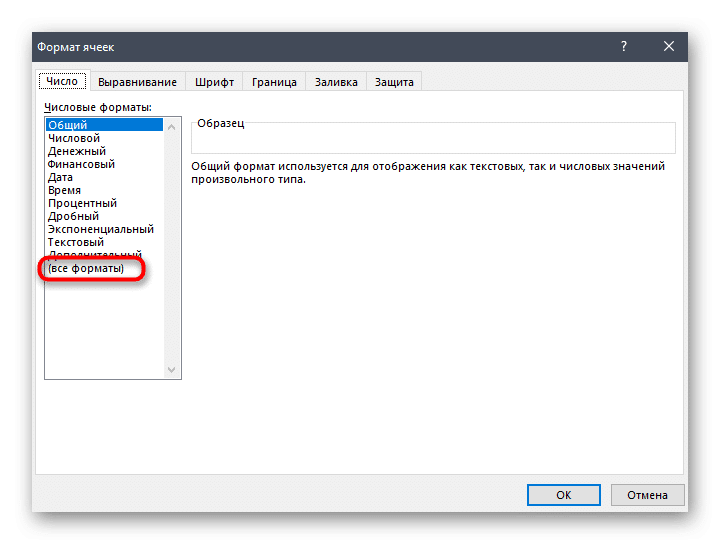Image resolution: width=720 pixels, height=544 pixels.
Task: Cancel with the Отмена button
Action: pos(647,495)
